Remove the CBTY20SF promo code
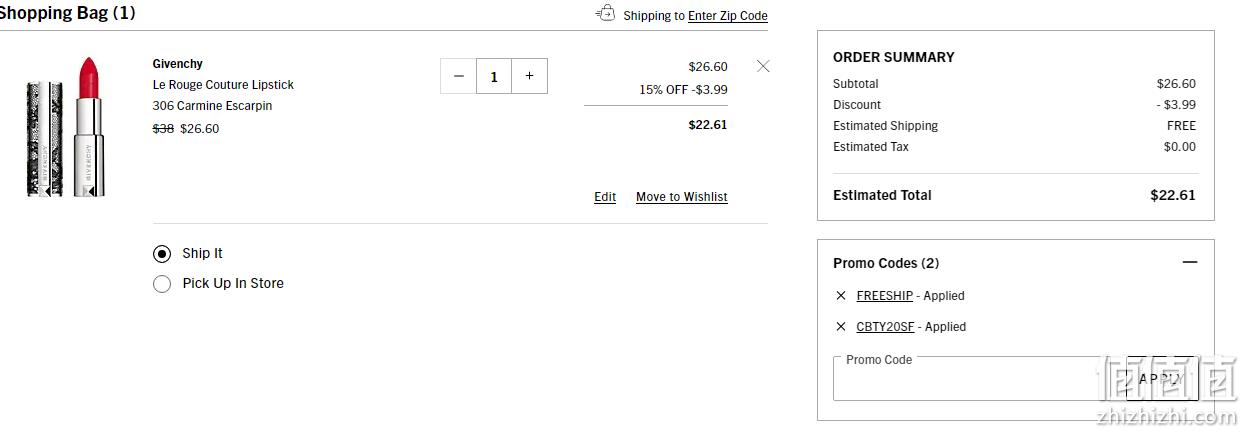This screenshot has width=1246, height=434. click(x=841, y=327)
